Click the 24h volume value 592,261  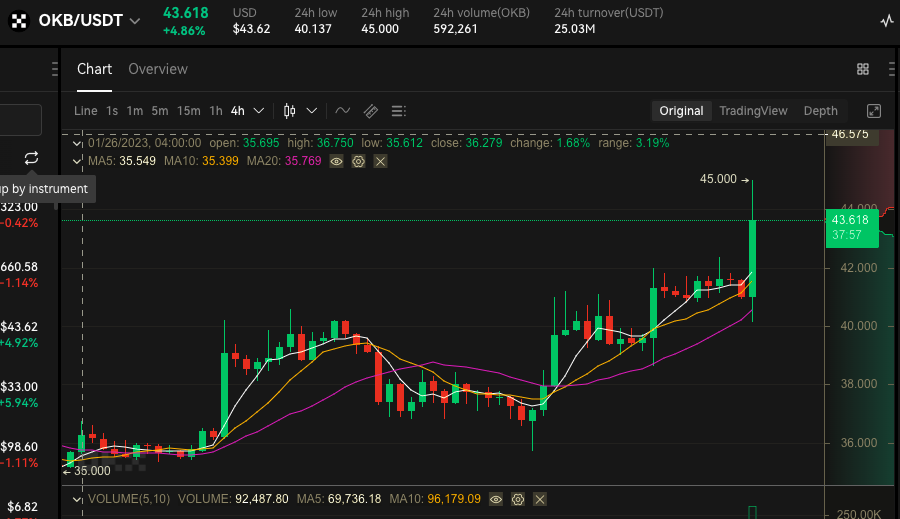(455, 29)
